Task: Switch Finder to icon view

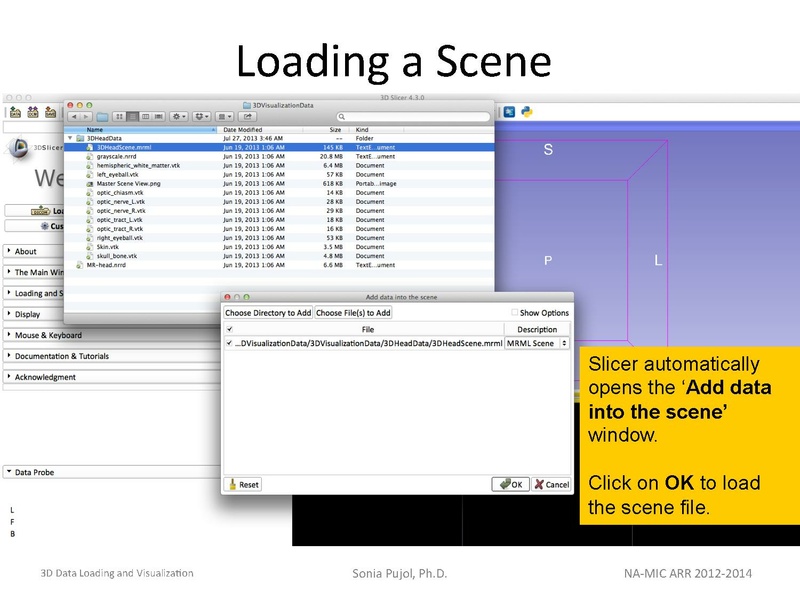Action: (119, 117)
